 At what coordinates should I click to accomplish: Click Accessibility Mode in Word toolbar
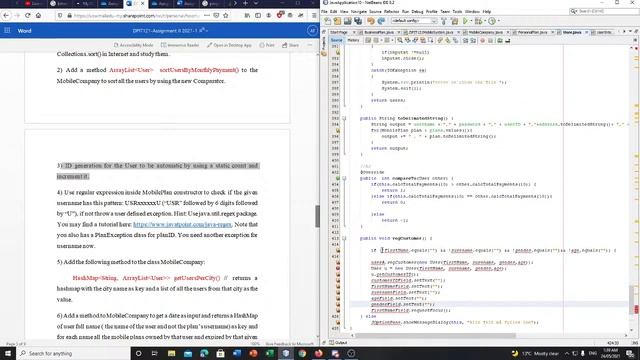(133, 45)
